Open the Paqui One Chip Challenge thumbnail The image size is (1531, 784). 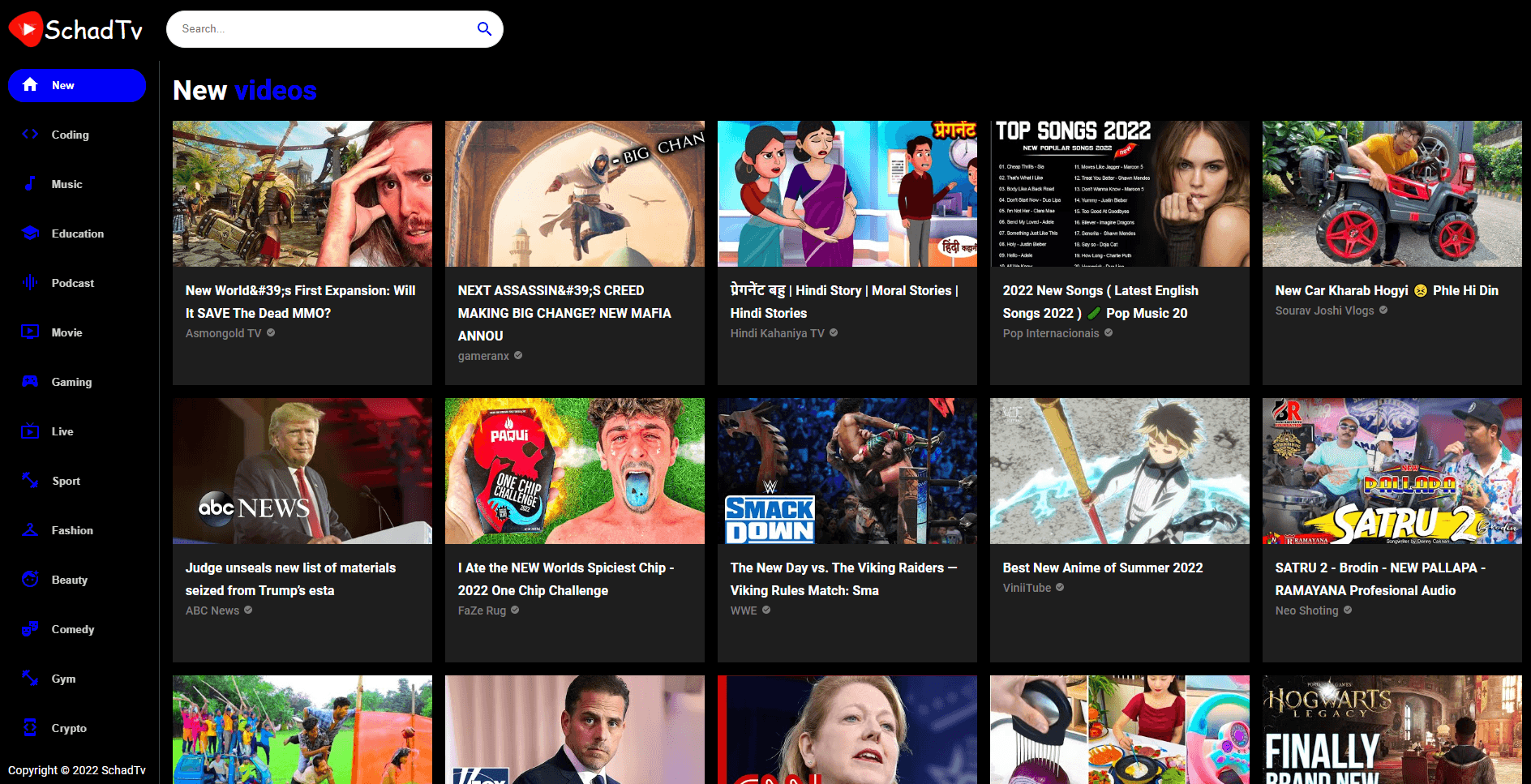coord(574,471)
